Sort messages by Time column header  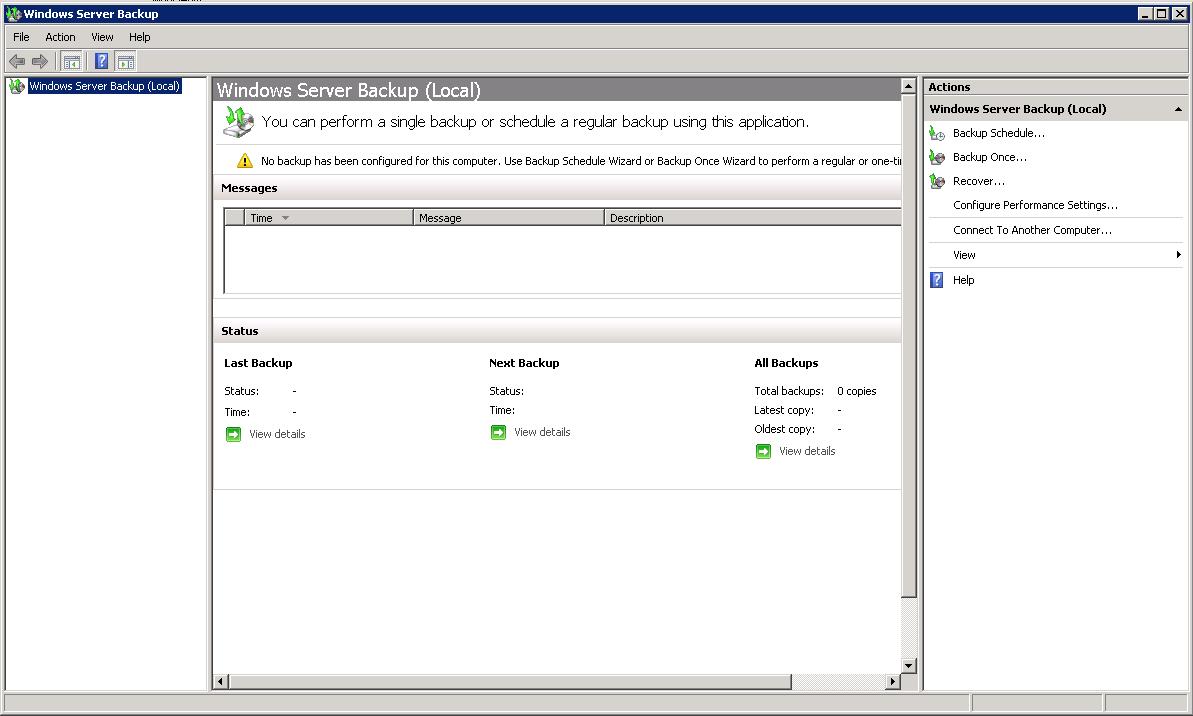coord(329,218)
